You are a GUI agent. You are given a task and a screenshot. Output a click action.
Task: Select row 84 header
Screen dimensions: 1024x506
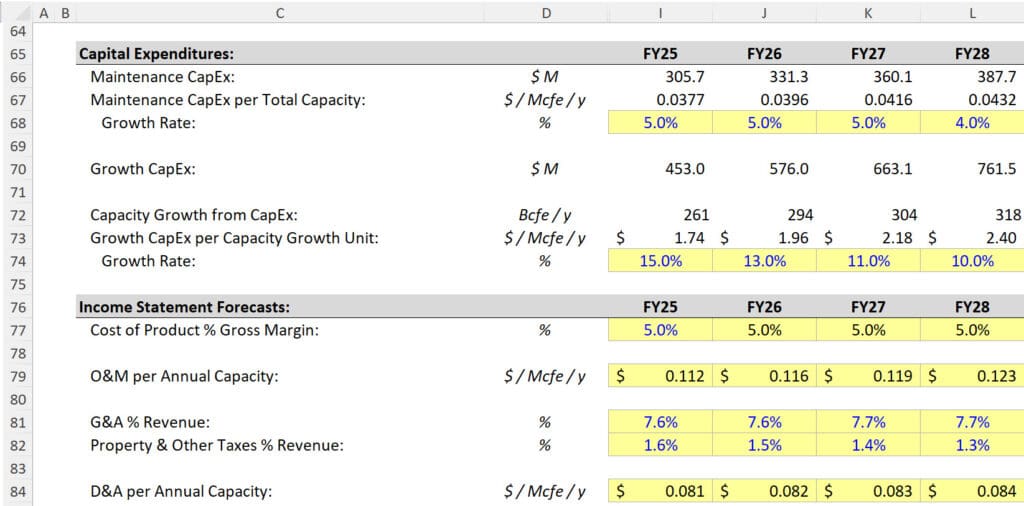16,491
